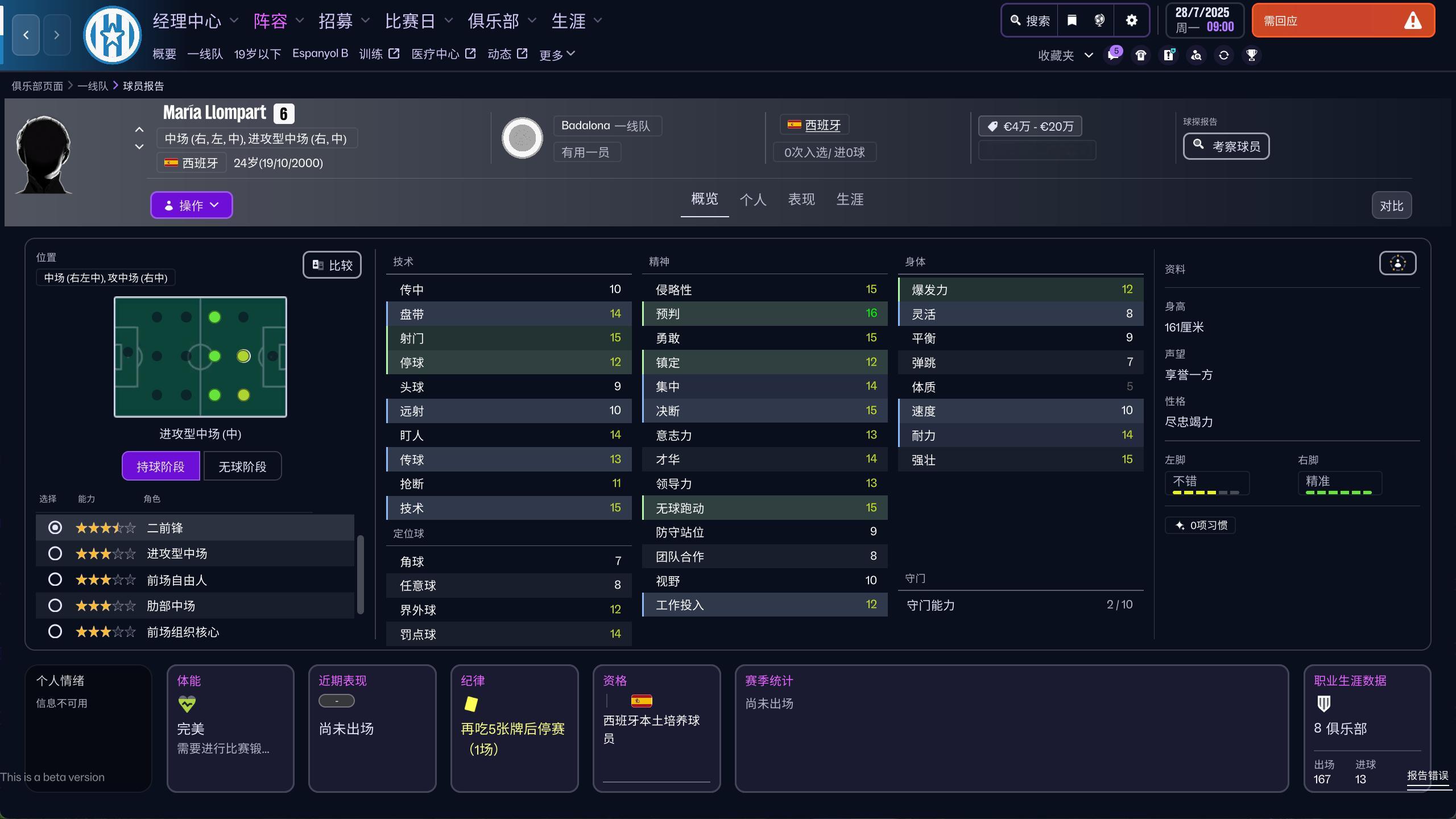Click the trophy competitions shortcut icon

point(1252,55)
